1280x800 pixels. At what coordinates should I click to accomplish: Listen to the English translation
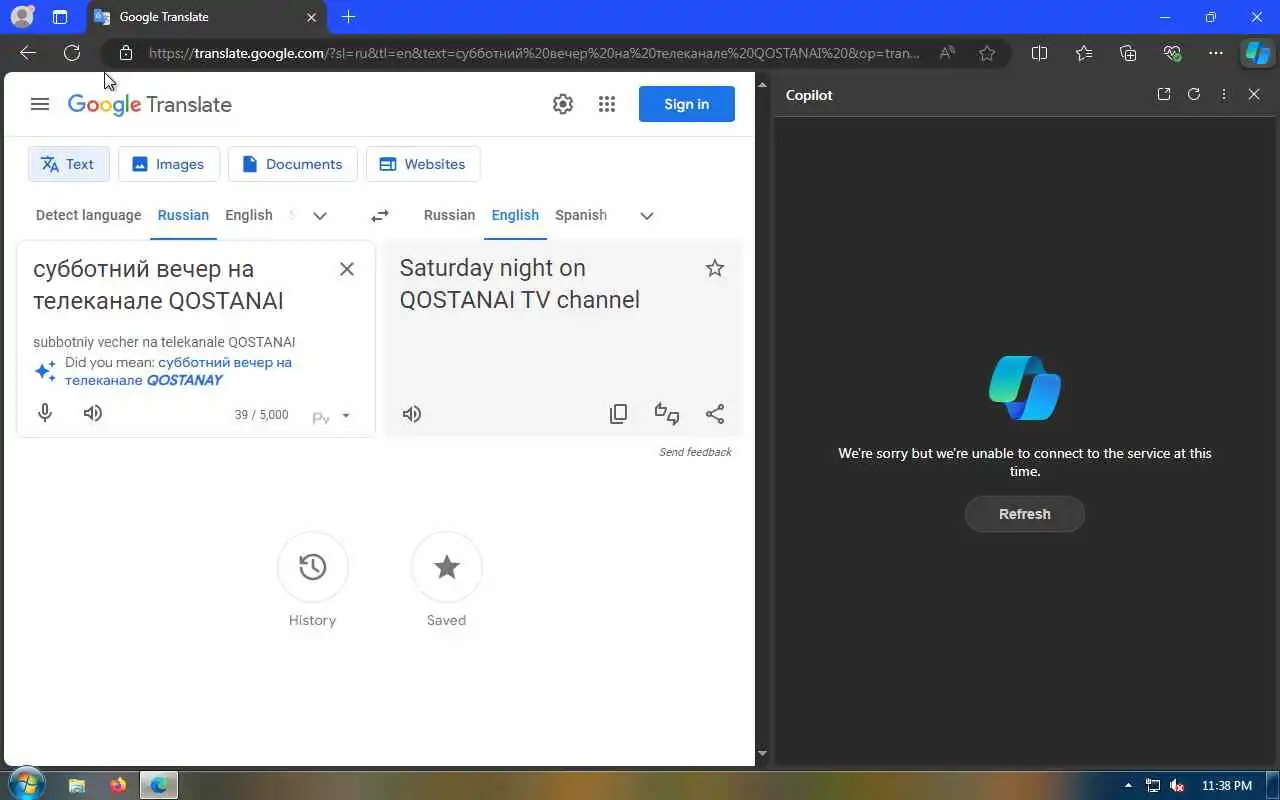click(412, 414)
